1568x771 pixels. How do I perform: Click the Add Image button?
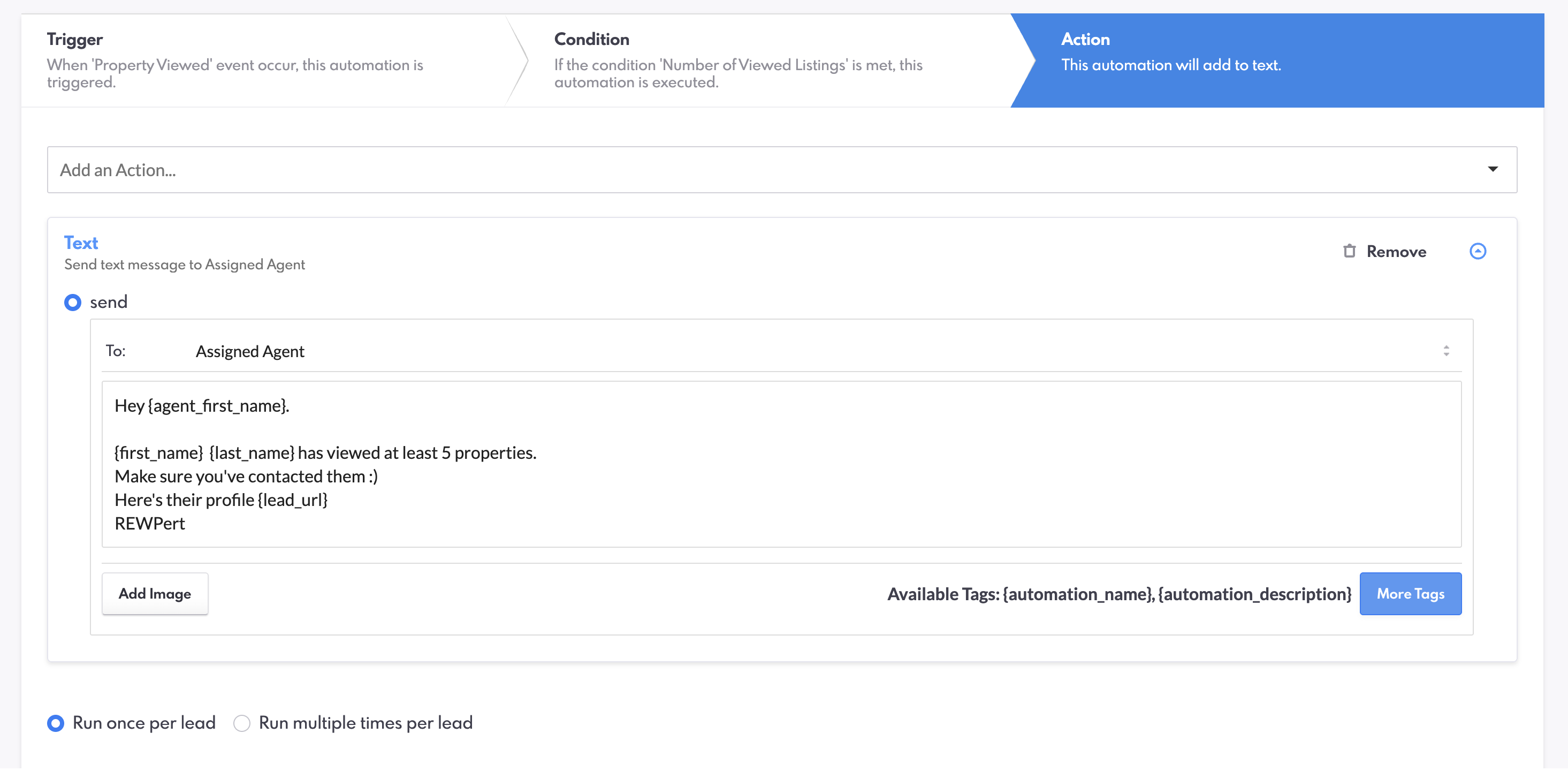pyautogui.click(x=155, y=594)
